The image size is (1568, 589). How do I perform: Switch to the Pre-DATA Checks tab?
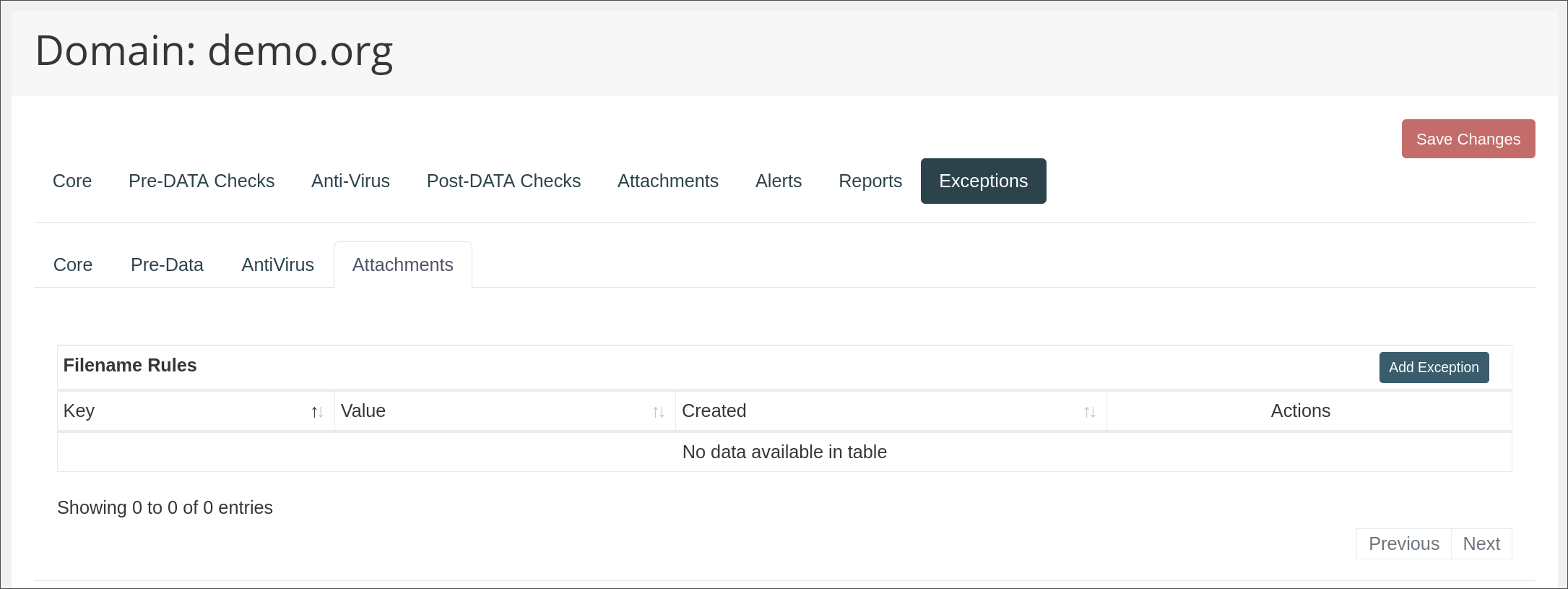point(202,181)
